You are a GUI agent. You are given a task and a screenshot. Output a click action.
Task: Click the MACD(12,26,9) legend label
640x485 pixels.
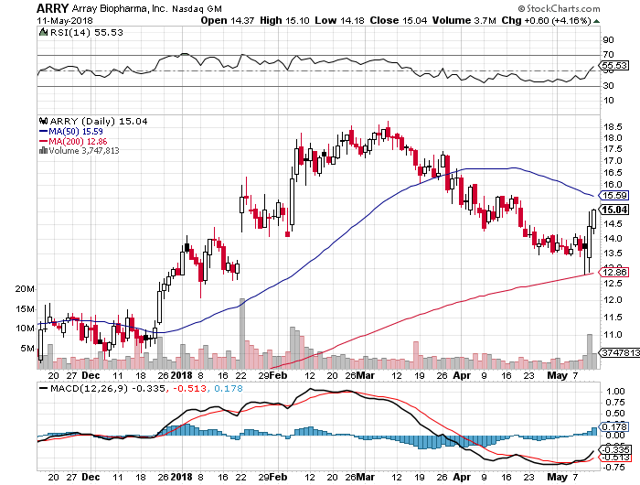pos(89,388)
